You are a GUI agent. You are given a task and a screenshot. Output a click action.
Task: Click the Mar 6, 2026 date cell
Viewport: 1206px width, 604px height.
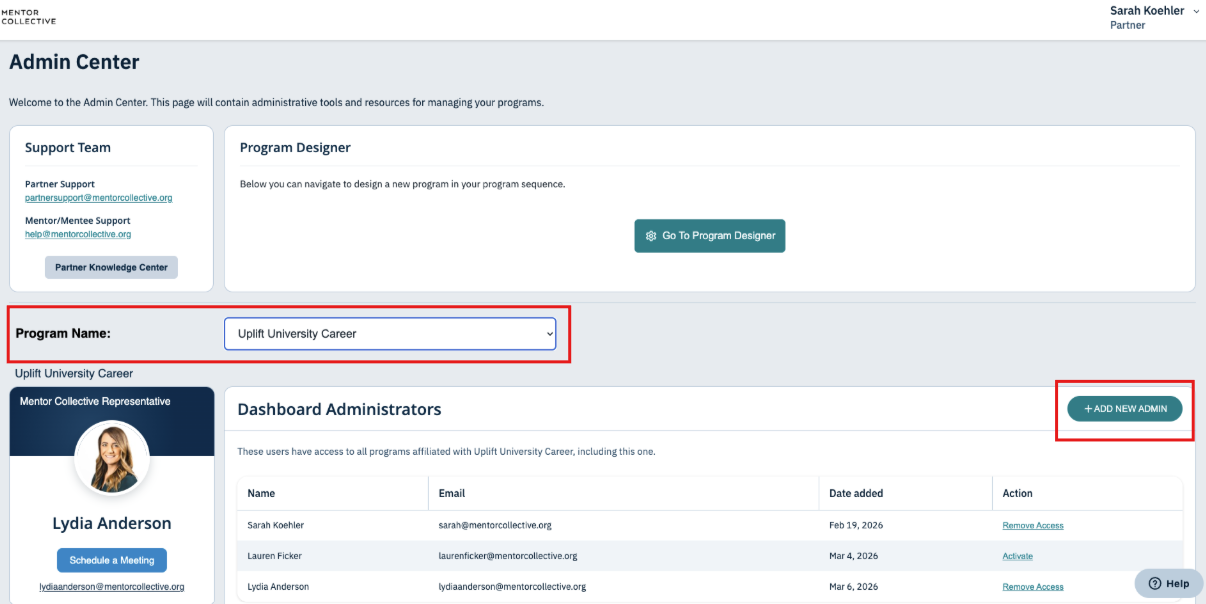(x=853, y=587)
